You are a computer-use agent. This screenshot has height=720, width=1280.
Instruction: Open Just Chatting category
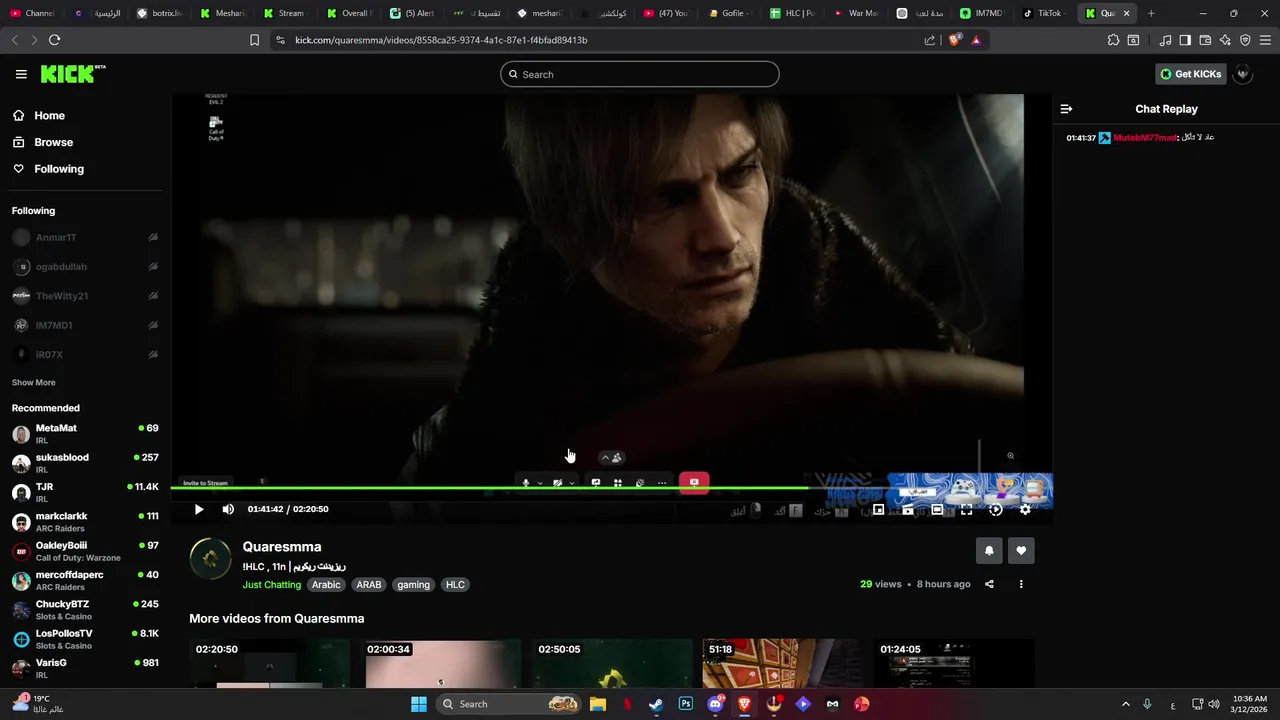coord(271,585)
